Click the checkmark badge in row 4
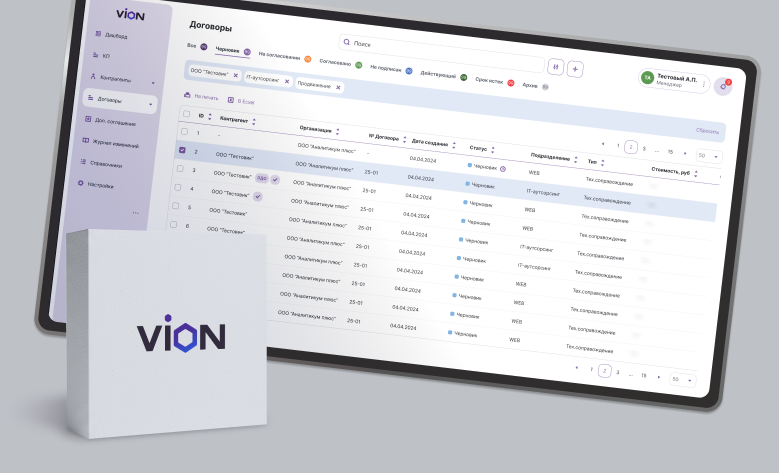Viewport: 779px width, 473px height. click(x=257, y=196)
